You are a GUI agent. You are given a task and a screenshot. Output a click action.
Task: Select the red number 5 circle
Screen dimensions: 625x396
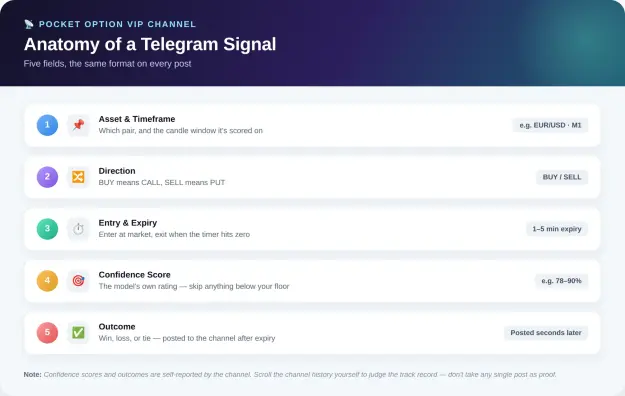pyautogui.click(x=47, y=333)
